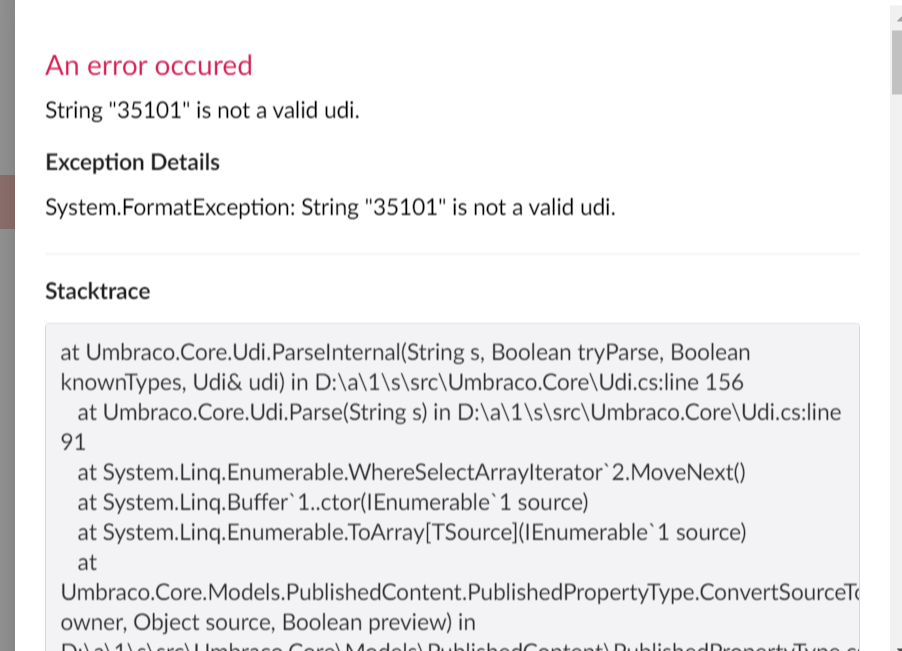
Task: Click the divider line below exception details
Action: click(452, 253)
